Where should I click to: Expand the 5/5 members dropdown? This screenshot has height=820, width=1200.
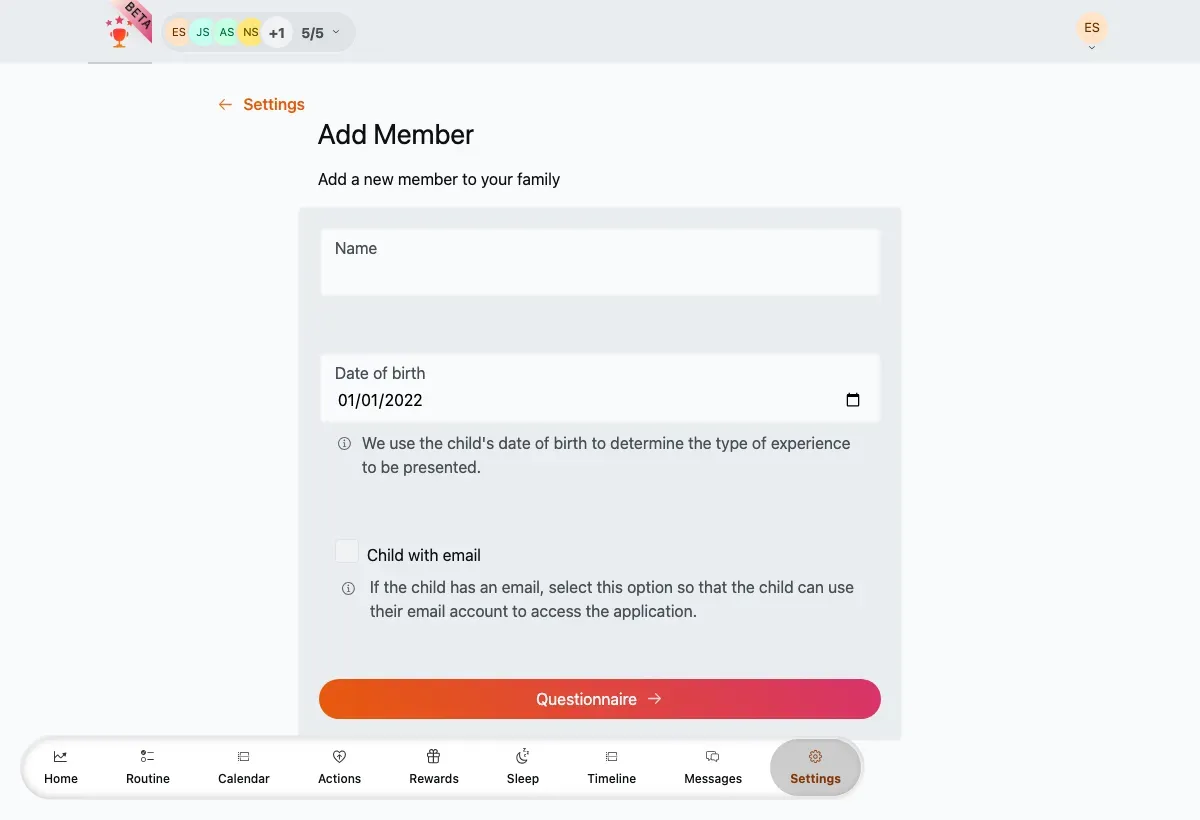321,33
